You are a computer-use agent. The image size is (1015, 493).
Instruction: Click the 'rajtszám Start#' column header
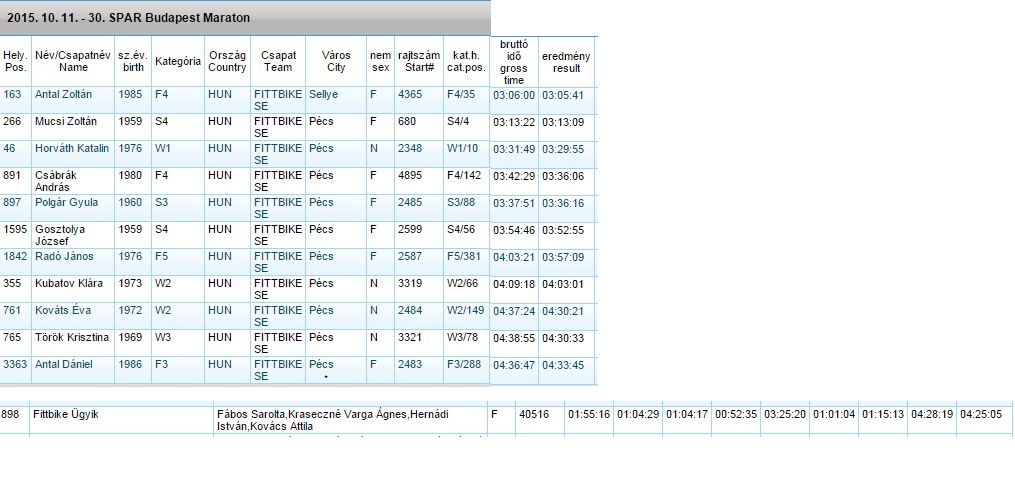pyautogui.click(x=419, y=62)
